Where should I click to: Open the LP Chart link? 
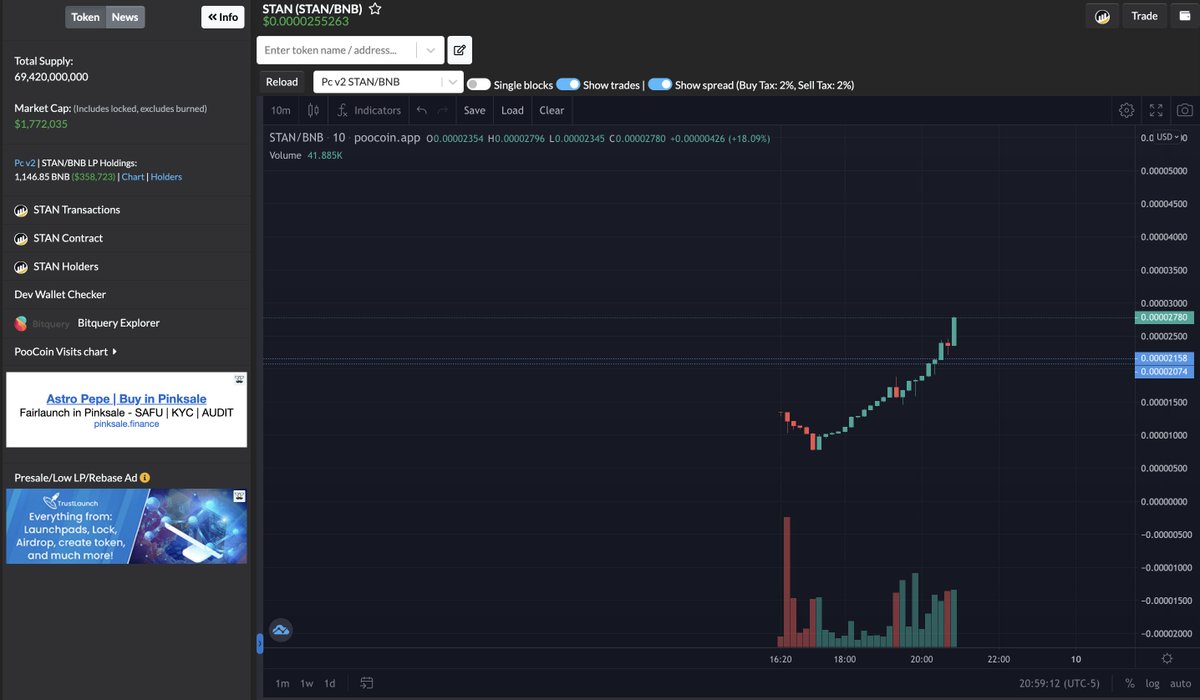[133, 177]
